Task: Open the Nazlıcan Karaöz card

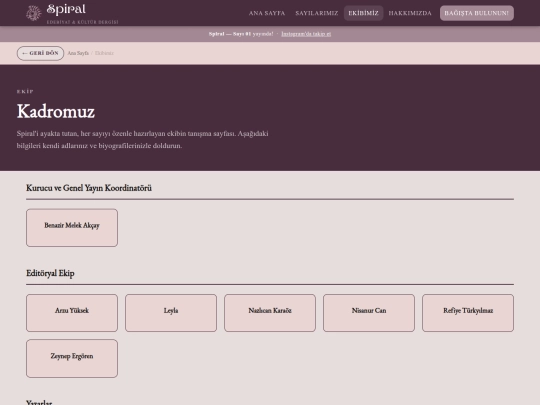Action: click(270, 313)
